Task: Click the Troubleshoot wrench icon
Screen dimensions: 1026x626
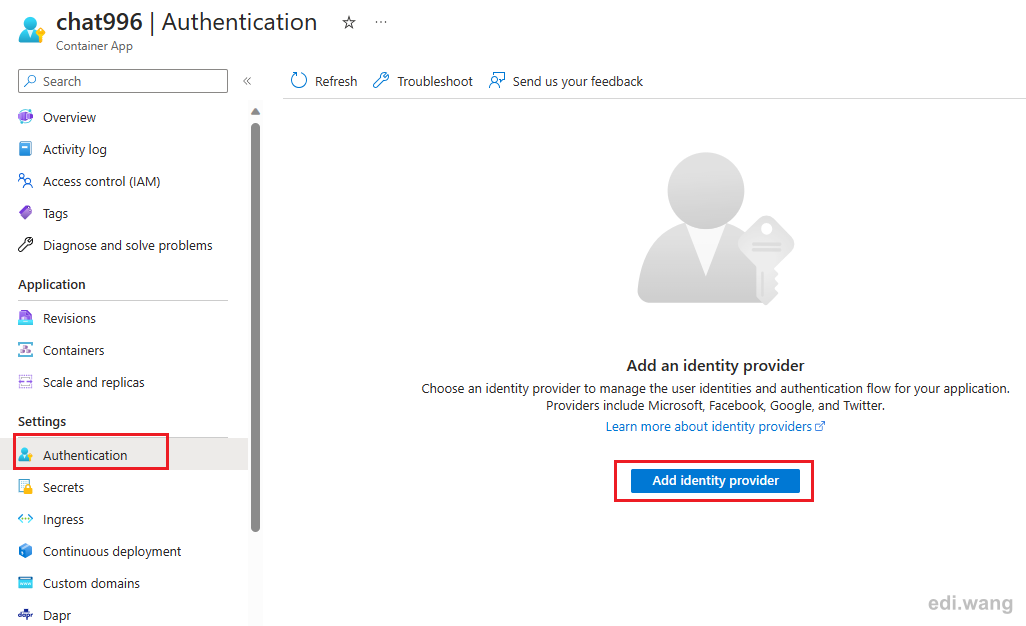Action: (x=381, y=80)
